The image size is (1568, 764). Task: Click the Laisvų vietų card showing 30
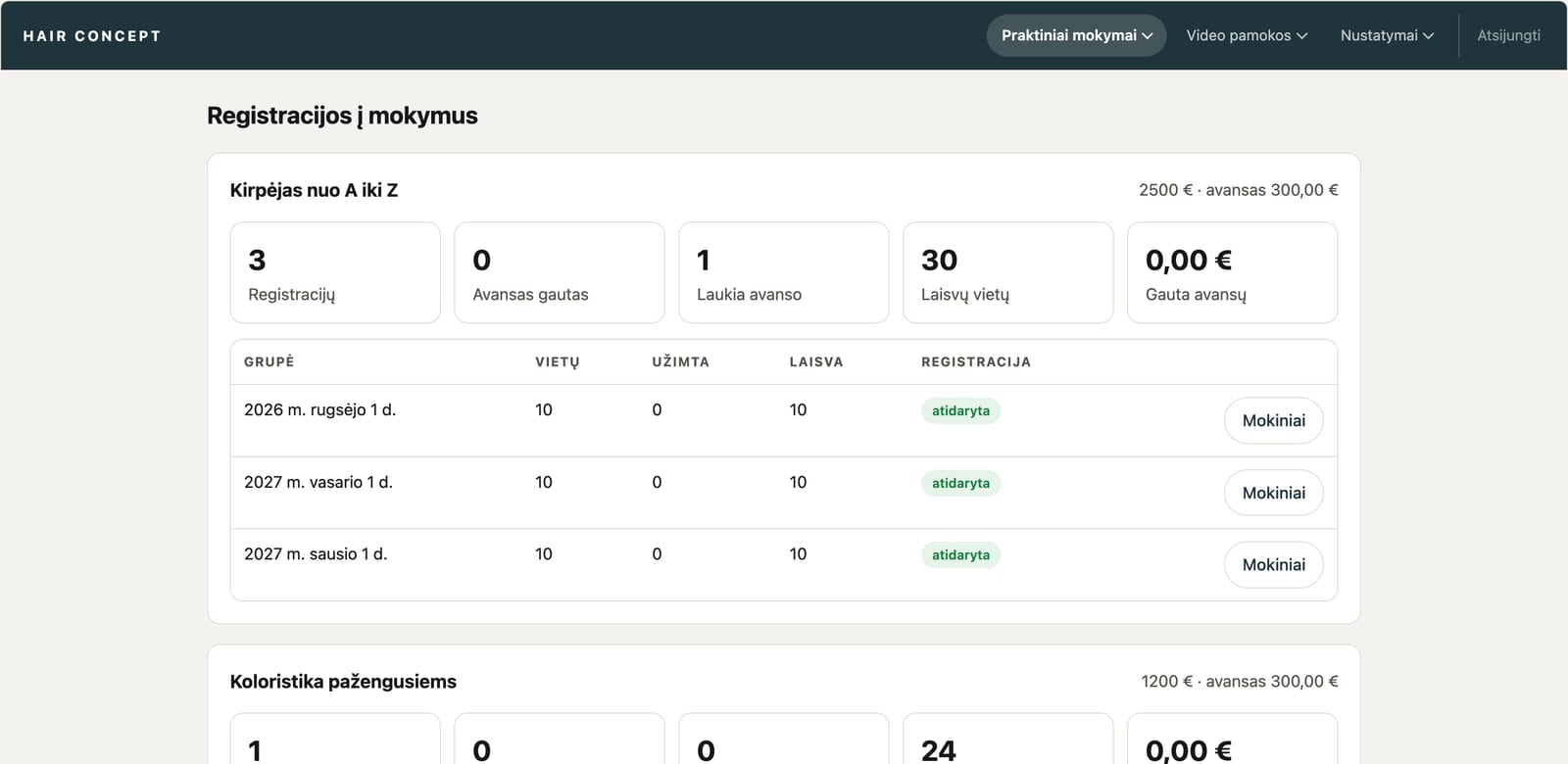pyautogui.click(x=1007, y=272)
